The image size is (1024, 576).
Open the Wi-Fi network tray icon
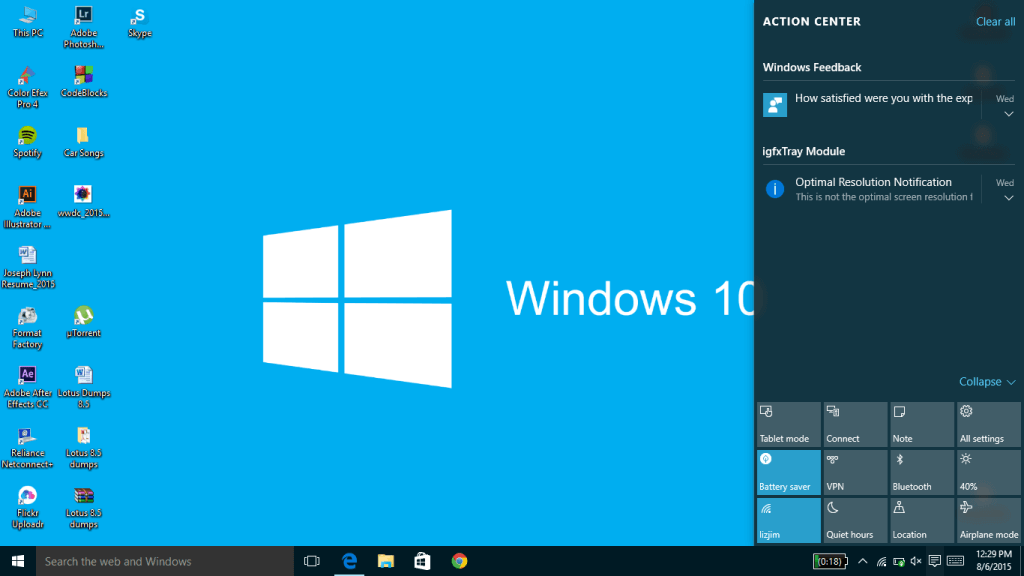881,561
